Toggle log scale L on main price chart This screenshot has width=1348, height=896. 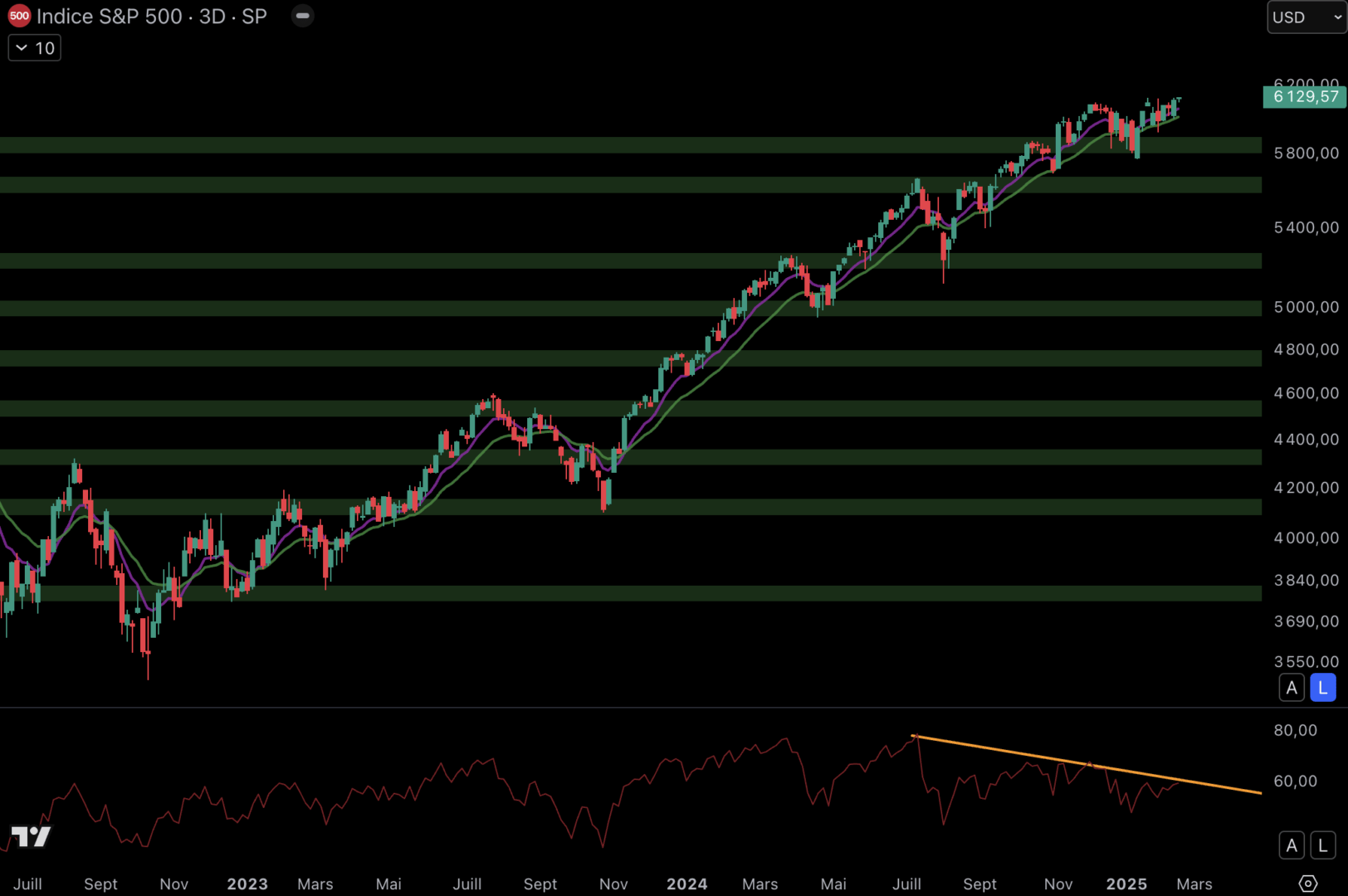pyautogui.click(x=1323, y=688)
